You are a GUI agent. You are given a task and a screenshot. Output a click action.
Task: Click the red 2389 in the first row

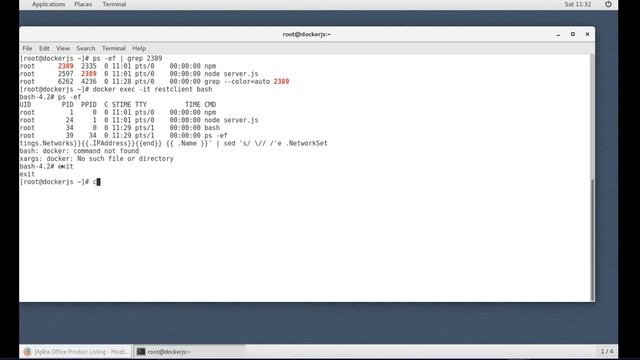click(65, 66)
